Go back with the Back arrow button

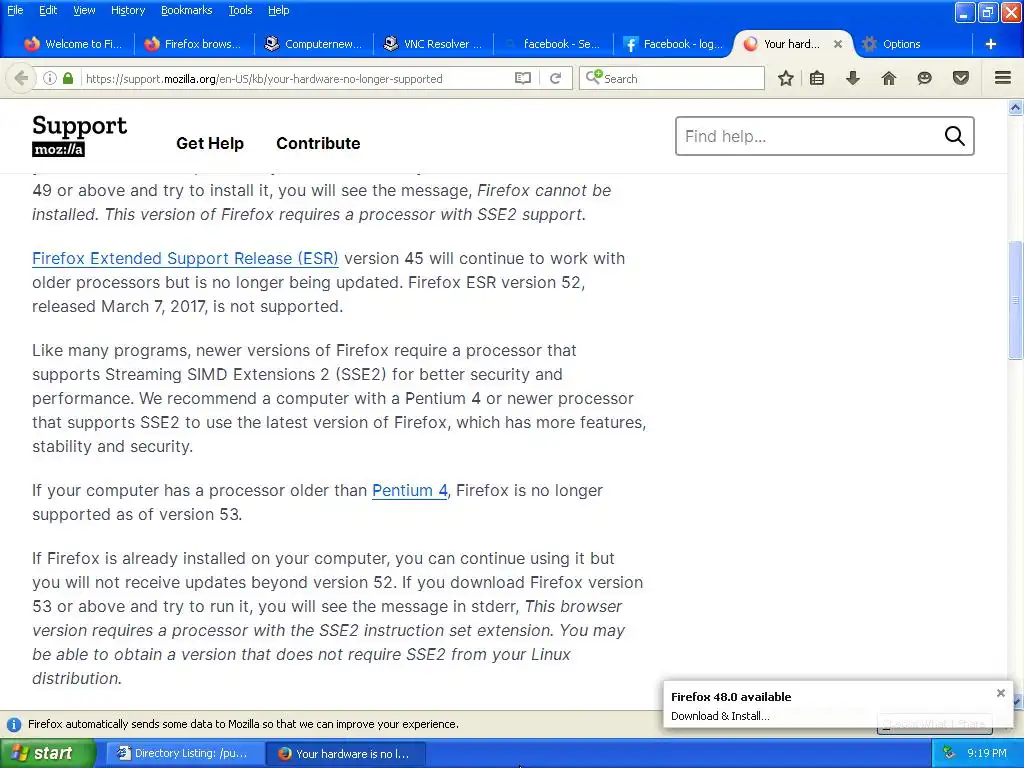click(21, 78)
